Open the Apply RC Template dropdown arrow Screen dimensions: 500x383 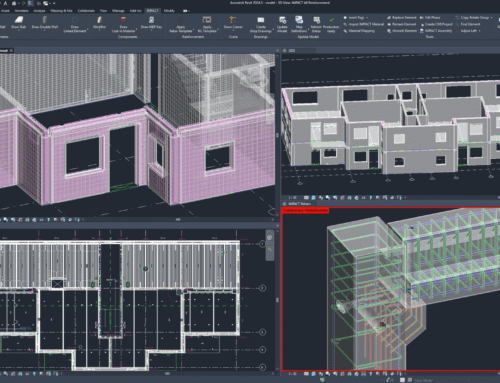pyautogui.click(x=218, y=31)
